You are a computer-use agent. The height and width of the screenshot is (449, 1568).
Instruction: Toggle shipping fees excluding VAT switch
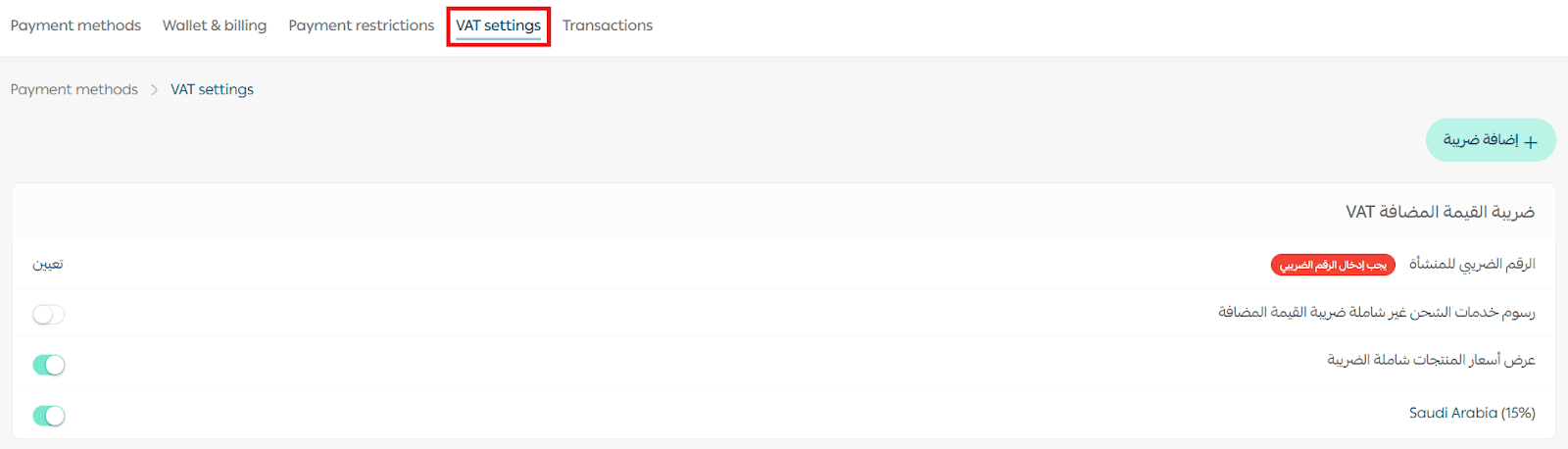coord(49,315)
